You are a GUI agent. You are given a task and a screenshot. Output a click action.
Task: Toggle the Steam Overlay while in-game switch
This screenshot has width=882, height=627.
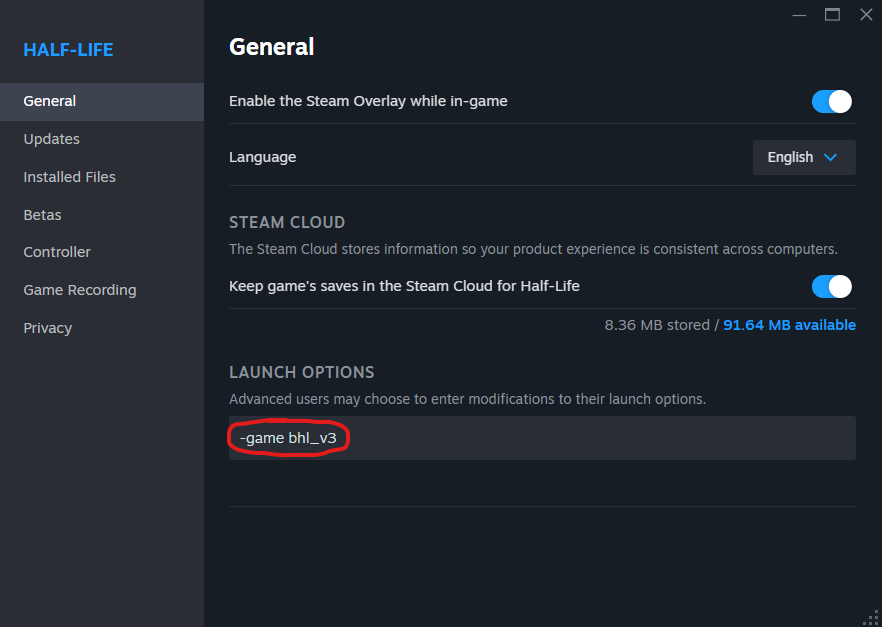[x=831, y=101]
